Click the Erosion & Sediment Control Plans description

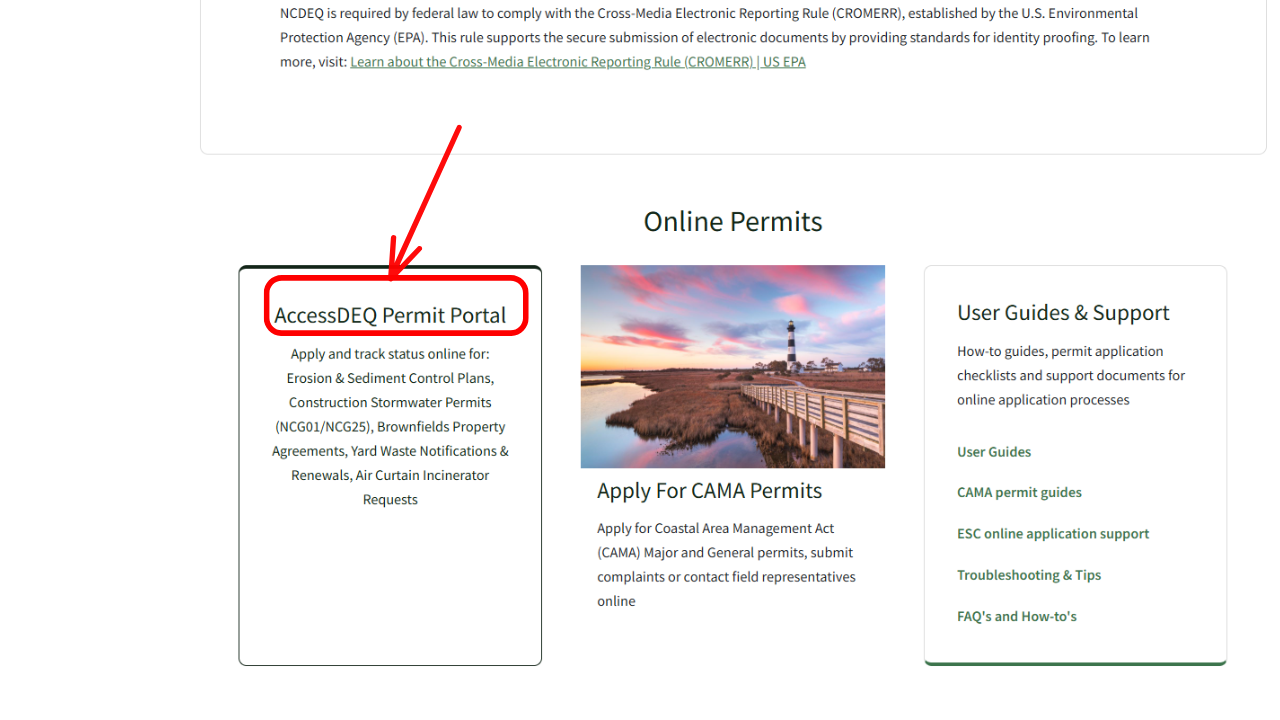tap(390, 378)
